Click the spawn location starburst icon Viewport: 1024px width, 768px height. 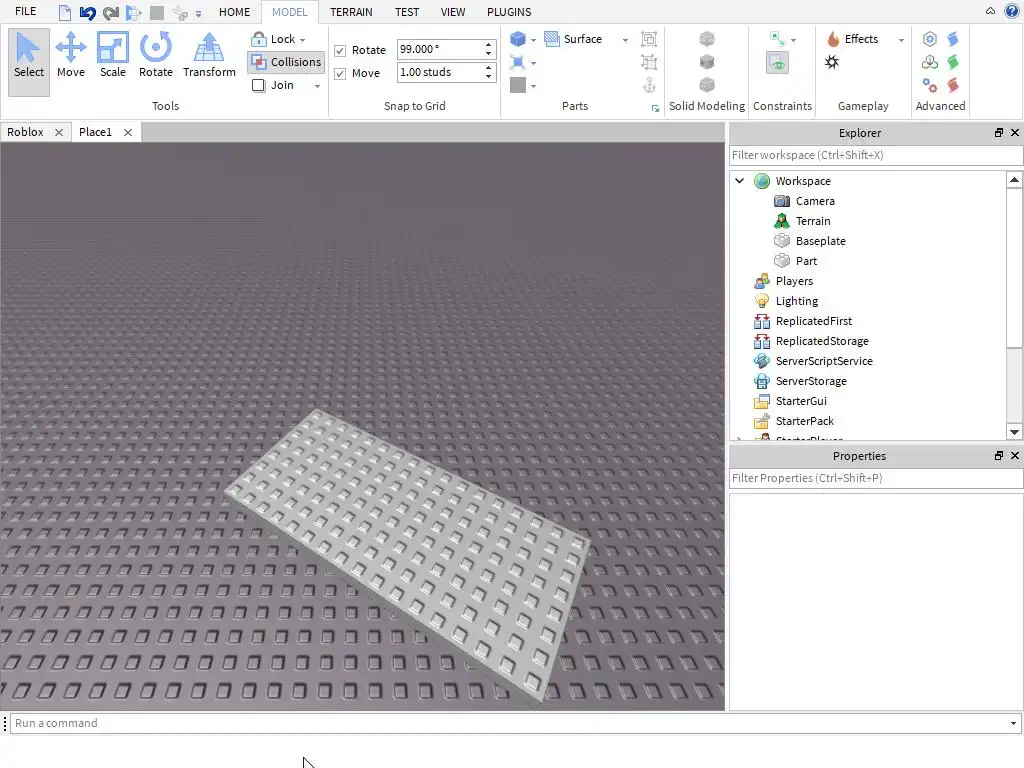pyautogui.click(x=832, y=62)
